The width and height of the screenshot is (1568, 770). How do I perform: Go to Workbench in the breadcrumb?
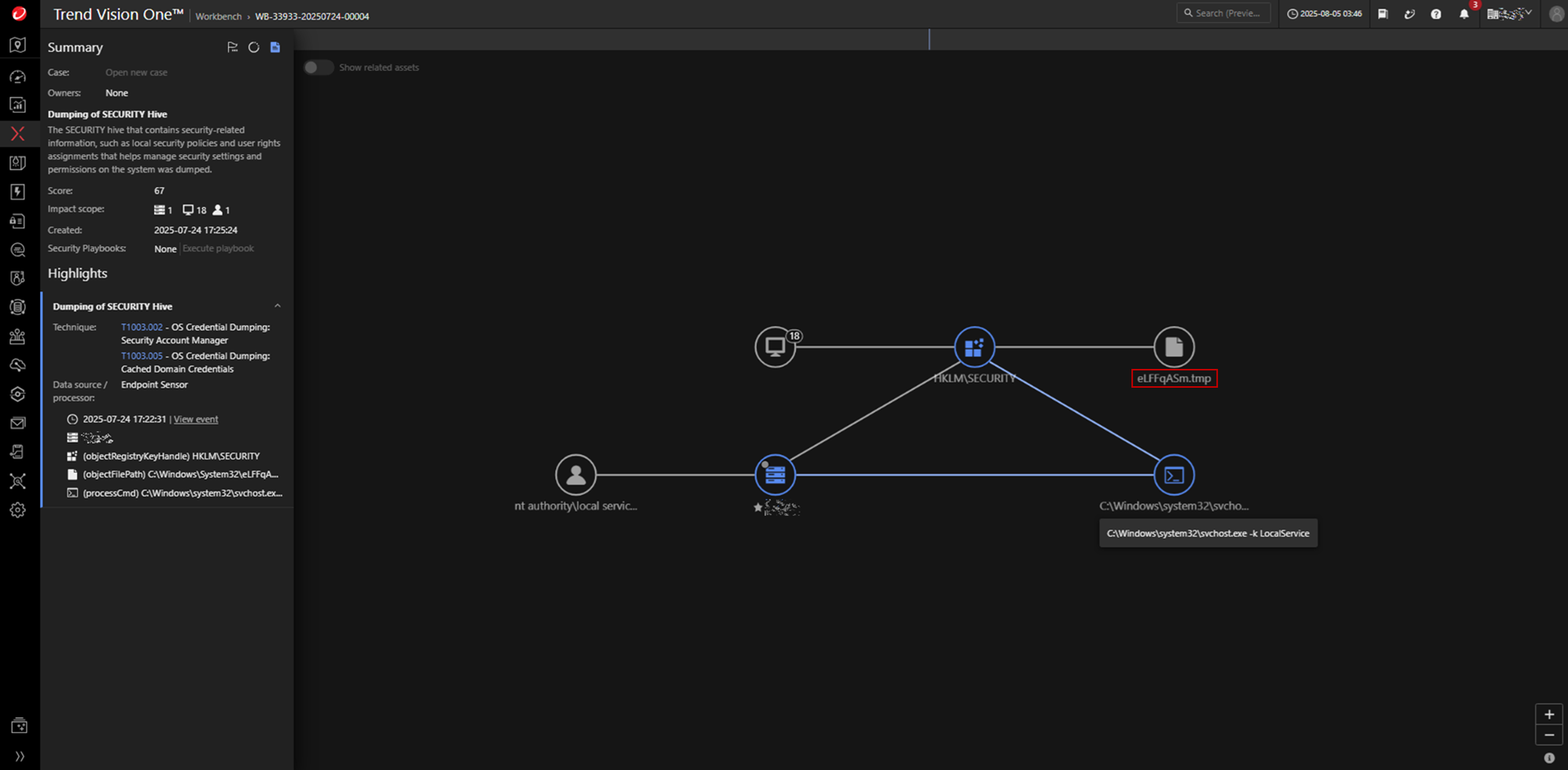click(x=218, y=17)
